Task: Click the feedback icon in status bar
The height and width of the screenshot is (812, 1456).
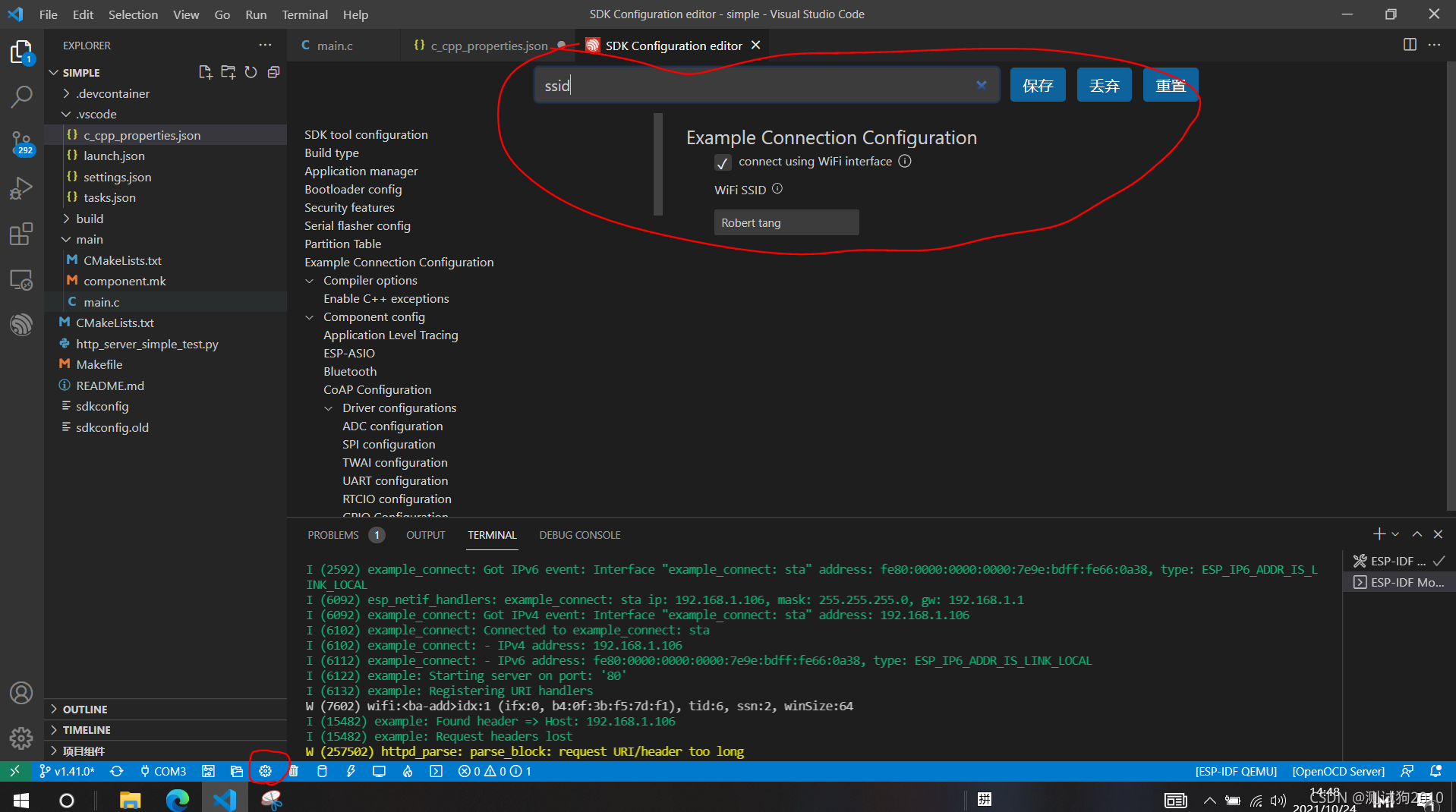Action: [1407, 771]
